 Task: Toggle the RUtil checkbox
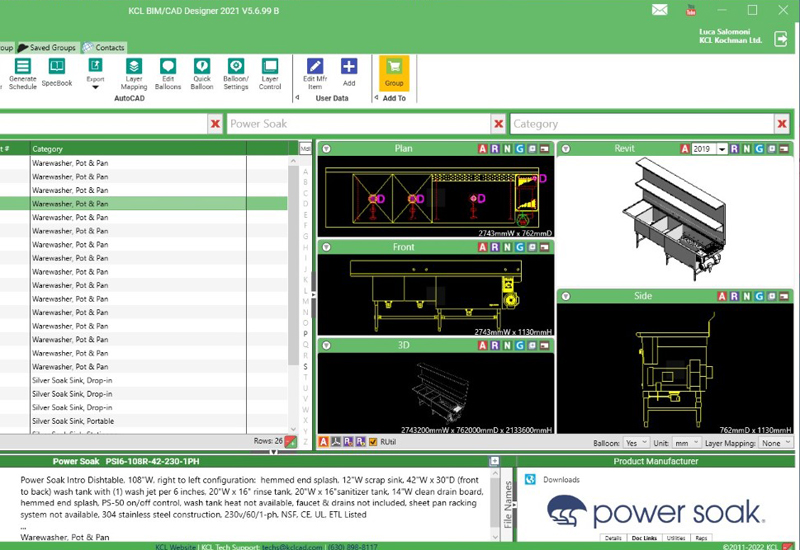pyautogui.click(x=373, y=441)
